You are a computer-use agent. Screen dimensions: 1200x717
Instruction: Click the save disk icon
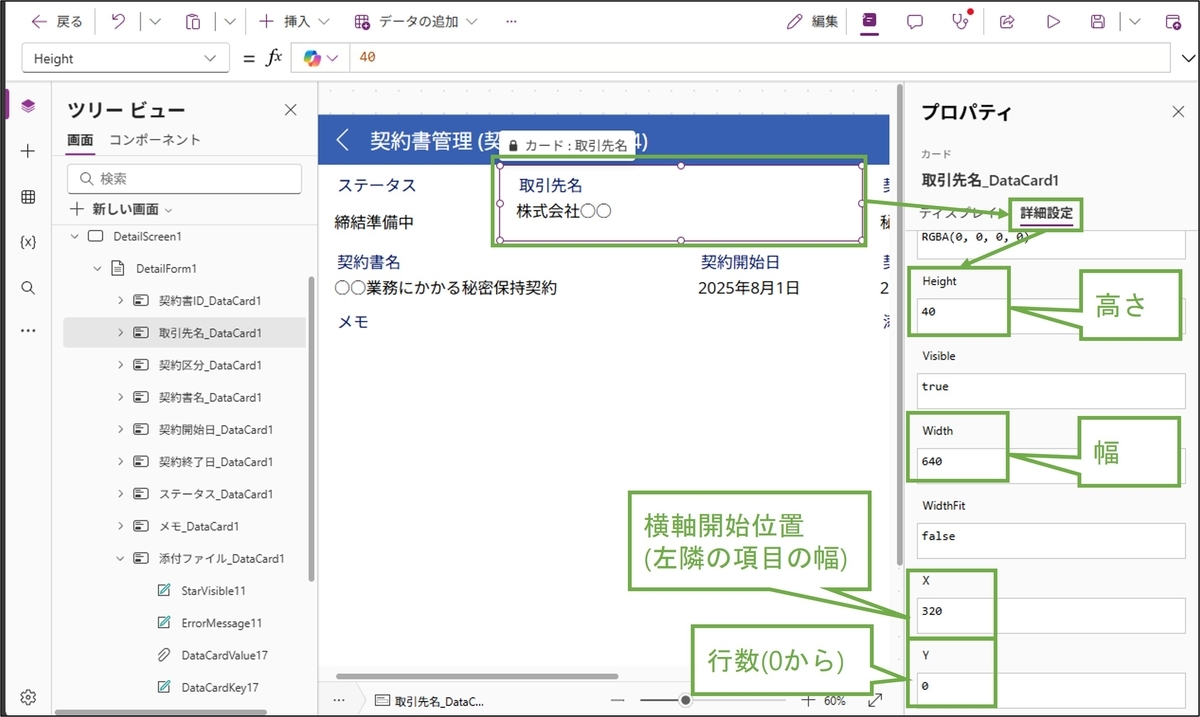tap(1098, 21)
